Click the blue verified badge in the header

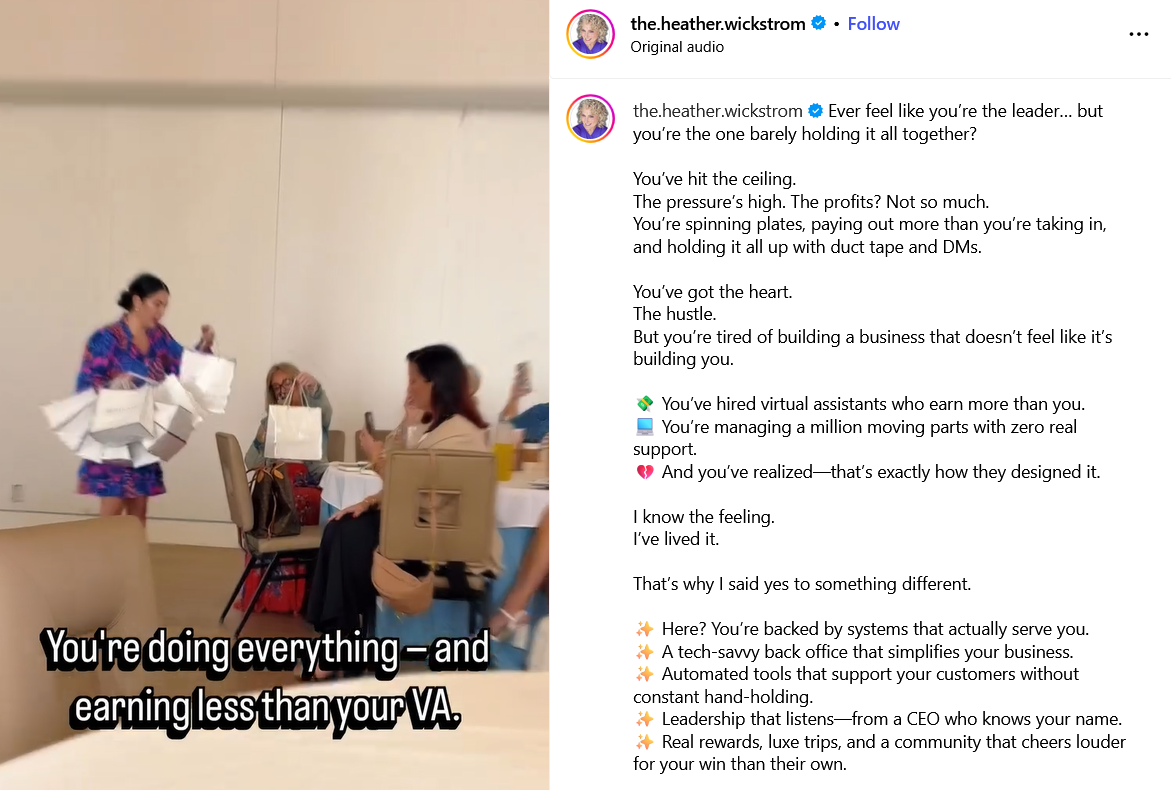pos(819,23)
